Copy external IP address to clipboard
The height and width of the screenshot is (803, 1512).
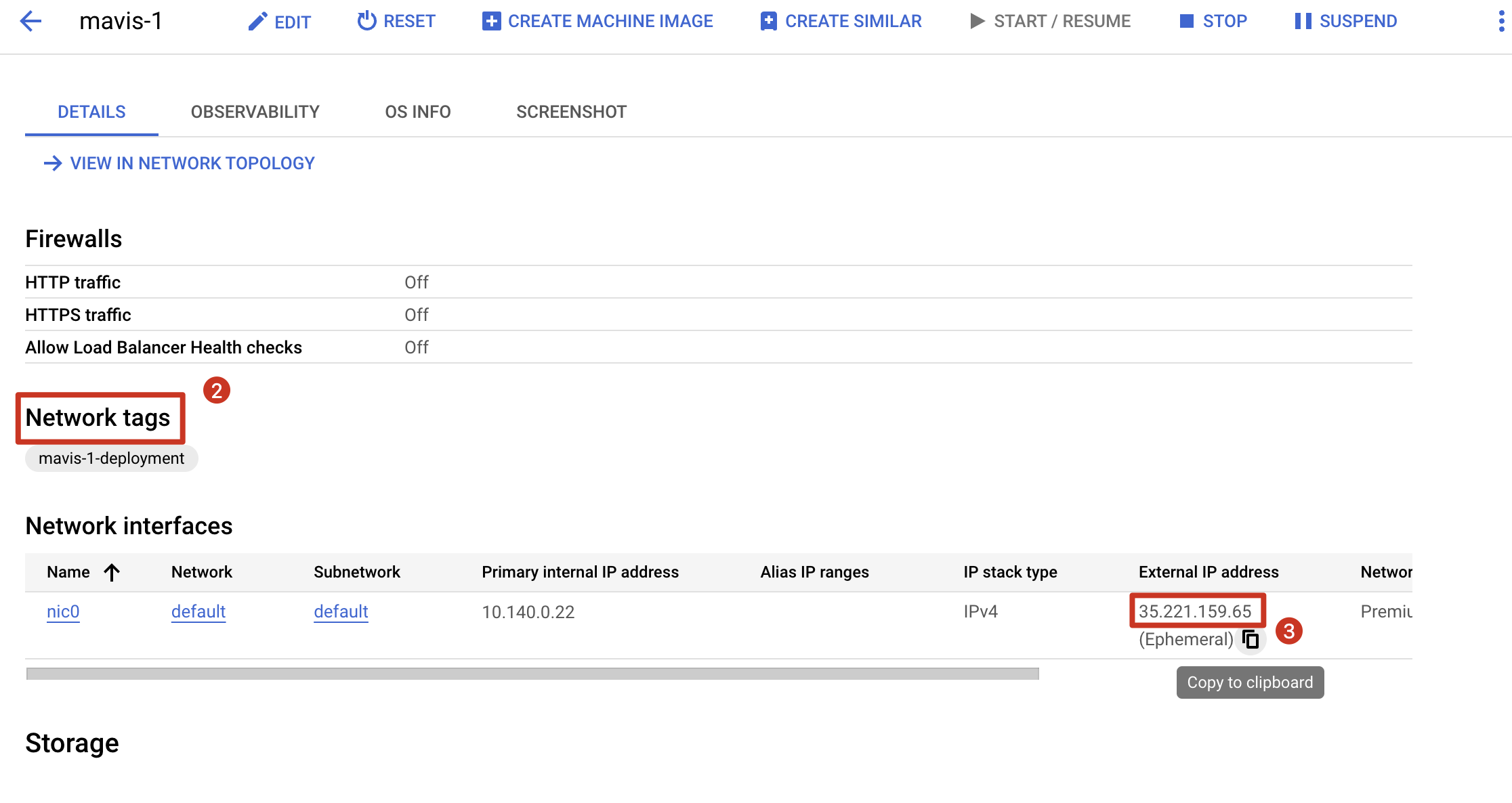(x=1251, y=639)
